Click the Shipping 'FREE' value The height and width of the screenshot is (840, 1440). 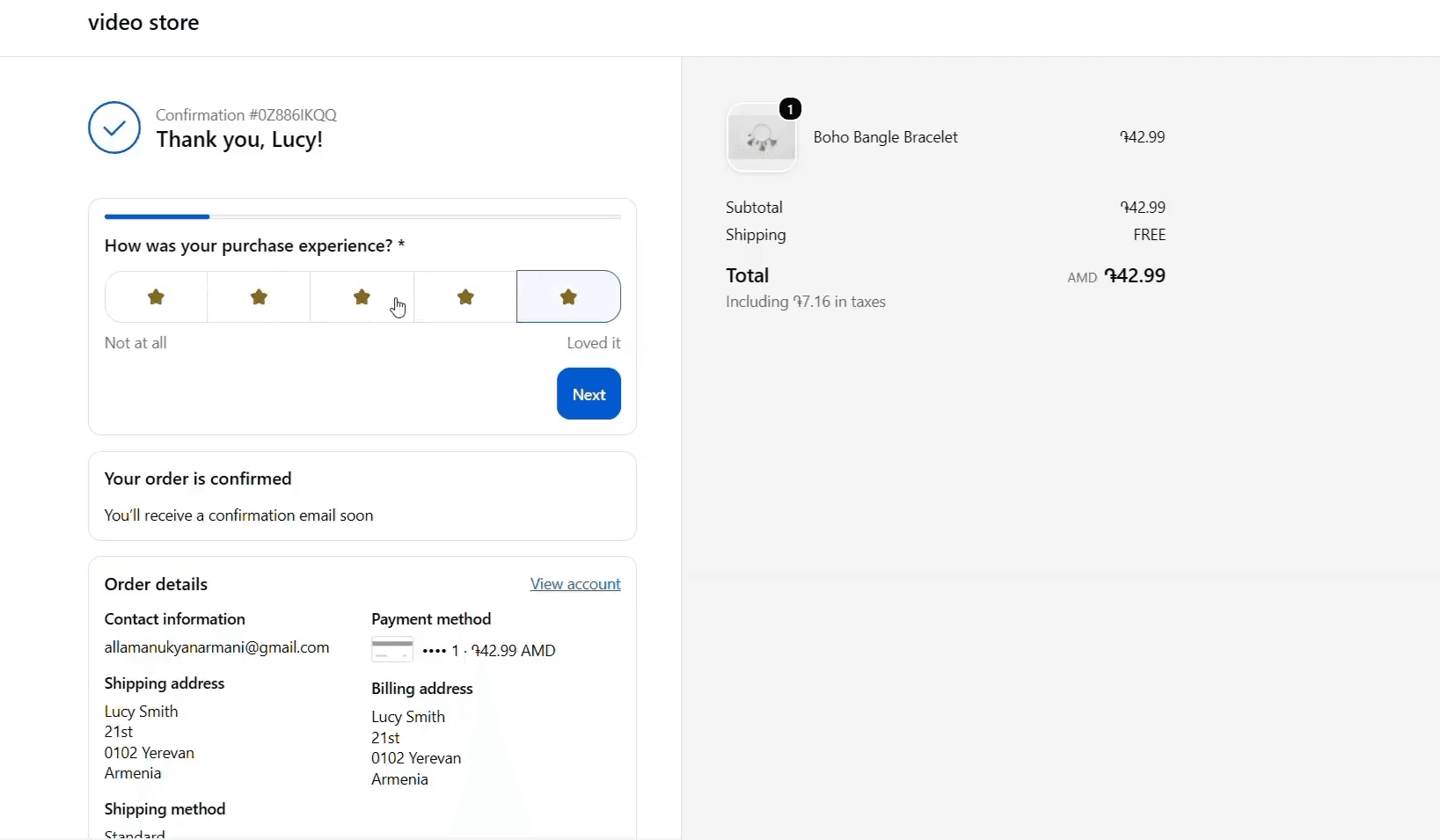pos(1150,235)
